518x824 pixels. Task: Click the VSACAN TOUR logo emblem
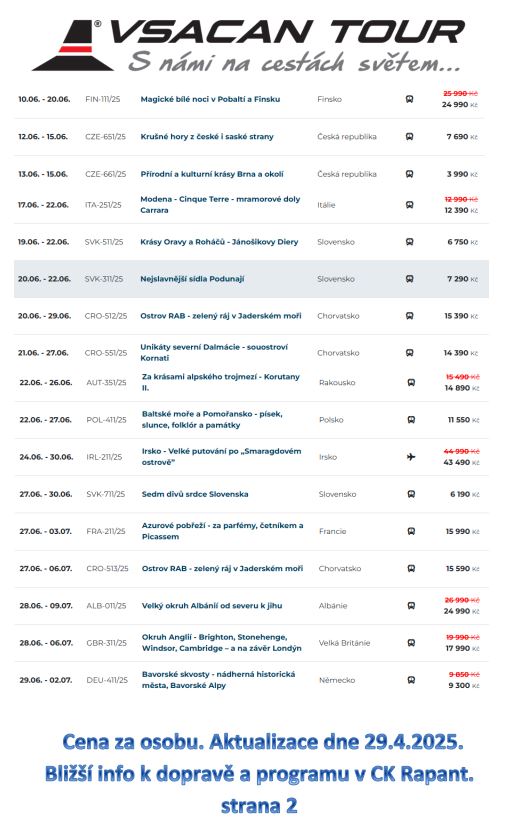pyautogui.click(x=72, y=45)
